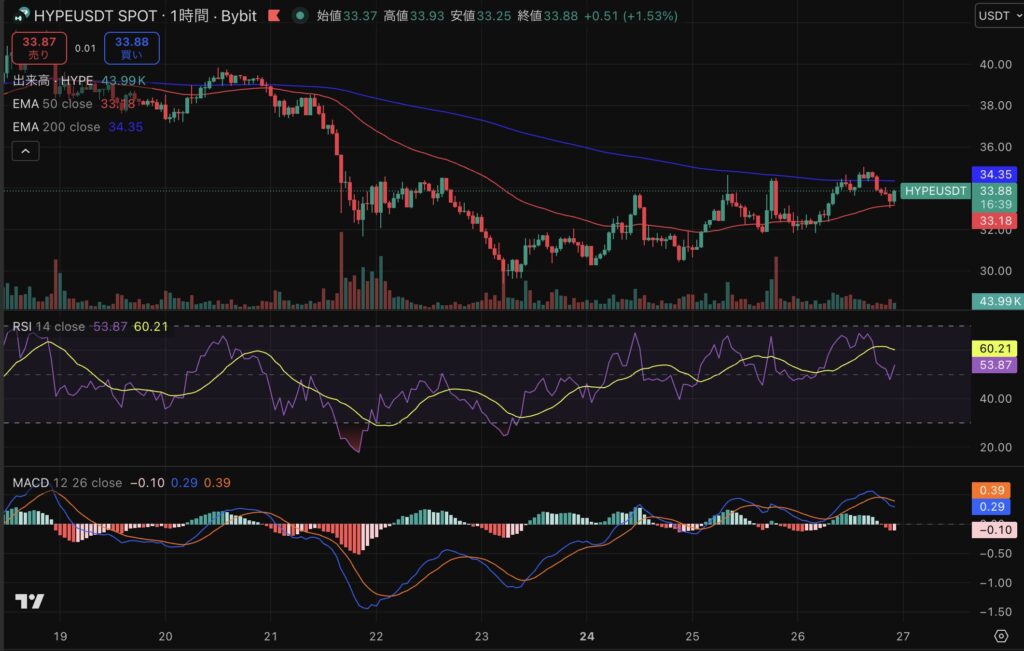
Task: Select the EMA 200 close indicator legend
Action: [x=56, y=127]
